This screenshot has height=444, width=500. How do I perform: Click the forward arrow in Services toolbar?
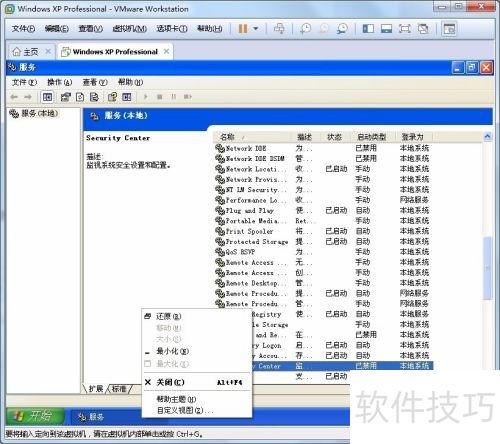pos(28,97)
